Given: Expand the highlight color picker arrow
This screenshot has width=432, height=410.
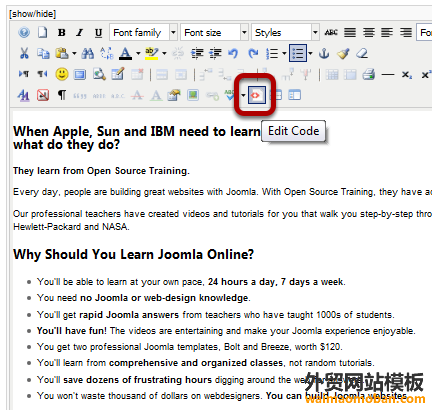Looking at the screenshot, I should [164, 53].
